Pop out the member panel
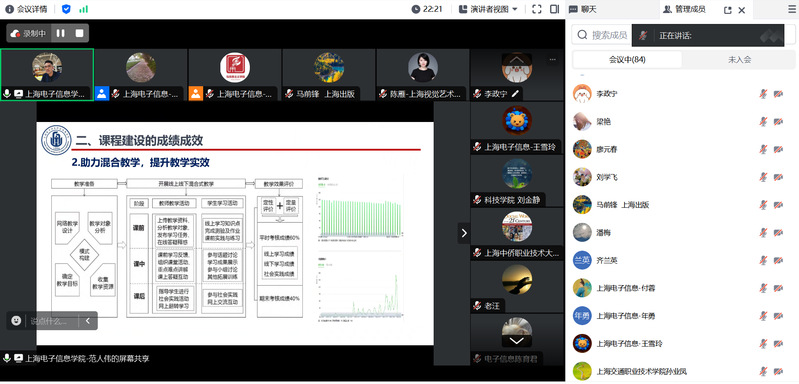Screen dimensions: 799x384 tap(728, 10)
